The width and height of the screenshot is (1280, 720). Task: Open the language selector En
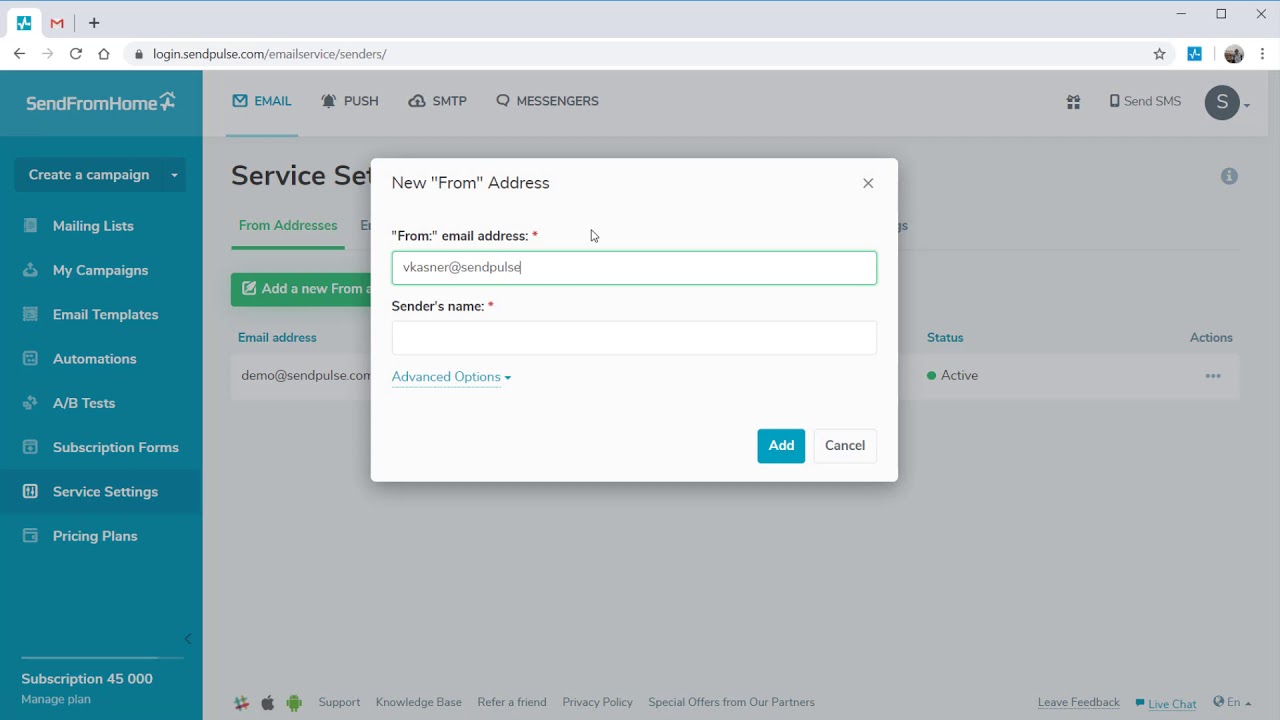pyautogui.click(x=1232, y=703)
